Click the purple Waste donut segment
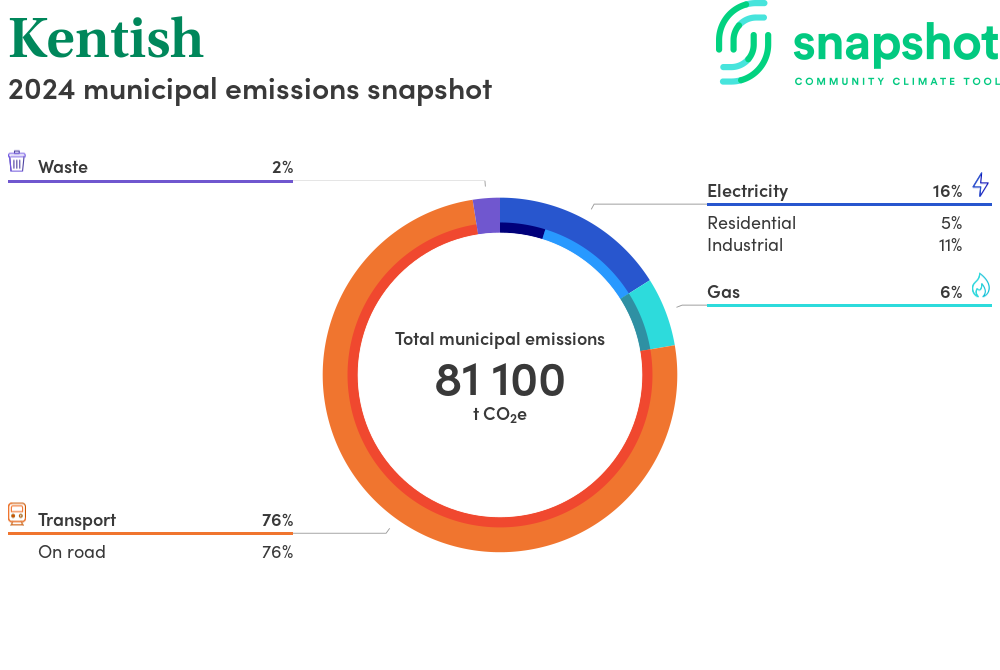Viewport: 1000px width, 670px height. click(486, 215)
